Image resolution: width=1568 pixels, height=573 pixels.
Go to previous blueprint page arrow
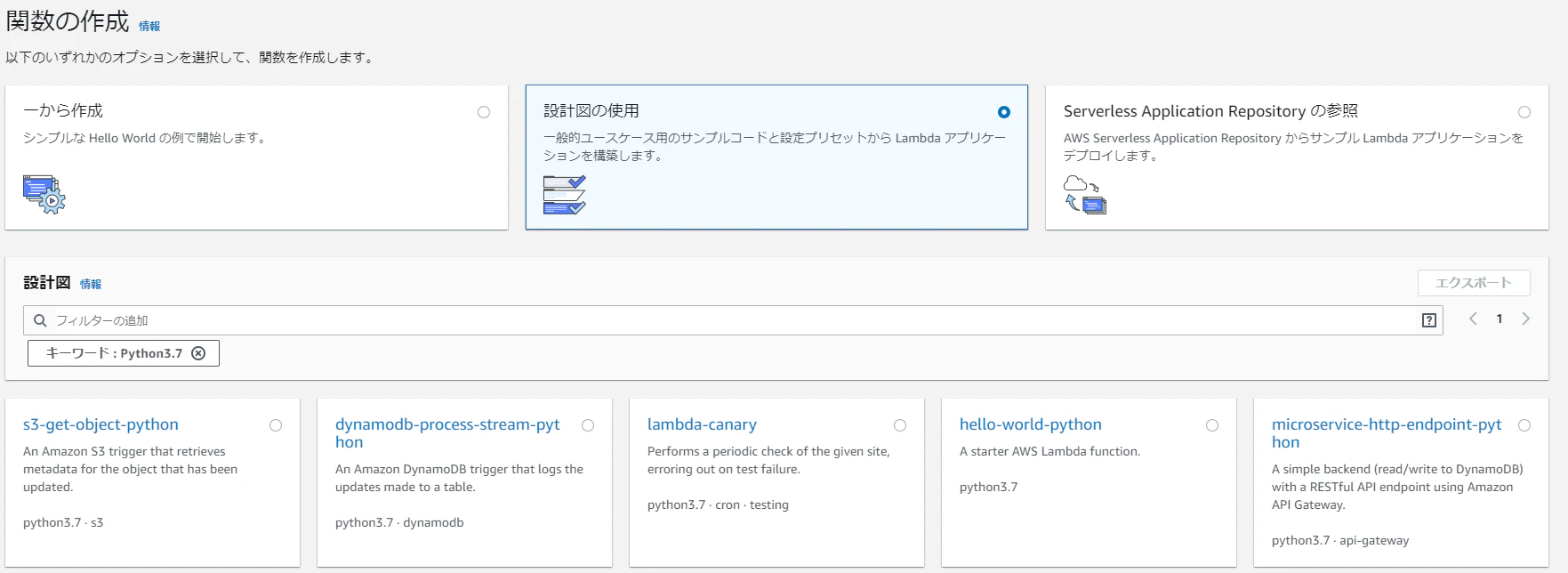[1473, 319]
